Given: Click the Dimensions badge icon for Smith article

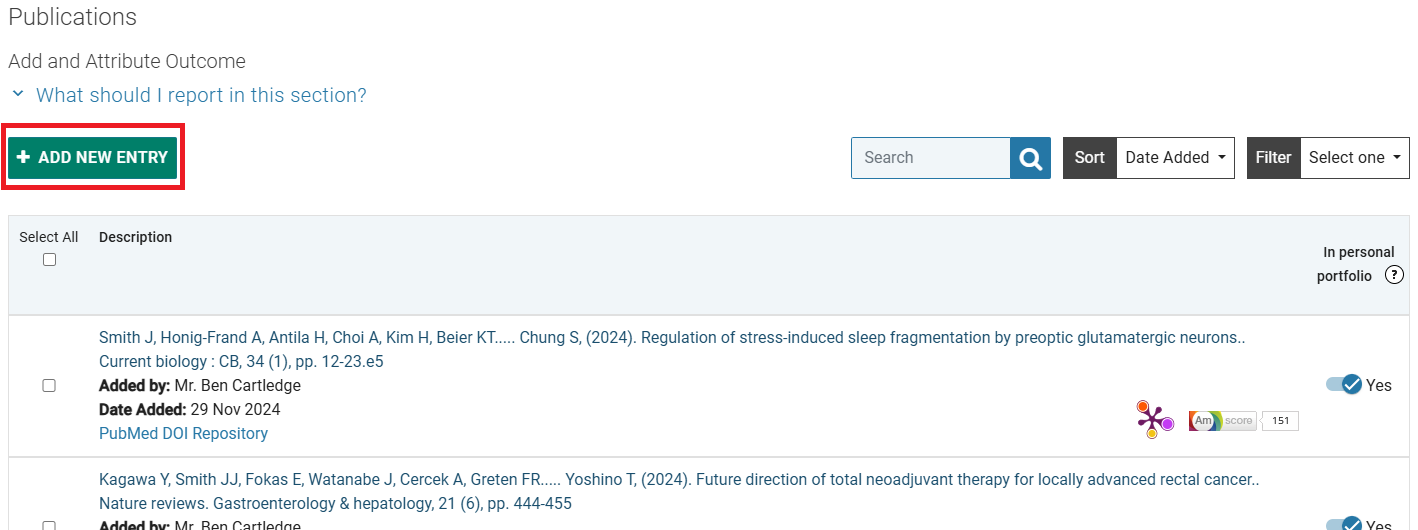Looking at the screenshot, I should pyautogui.click(x=1154, y=420).
